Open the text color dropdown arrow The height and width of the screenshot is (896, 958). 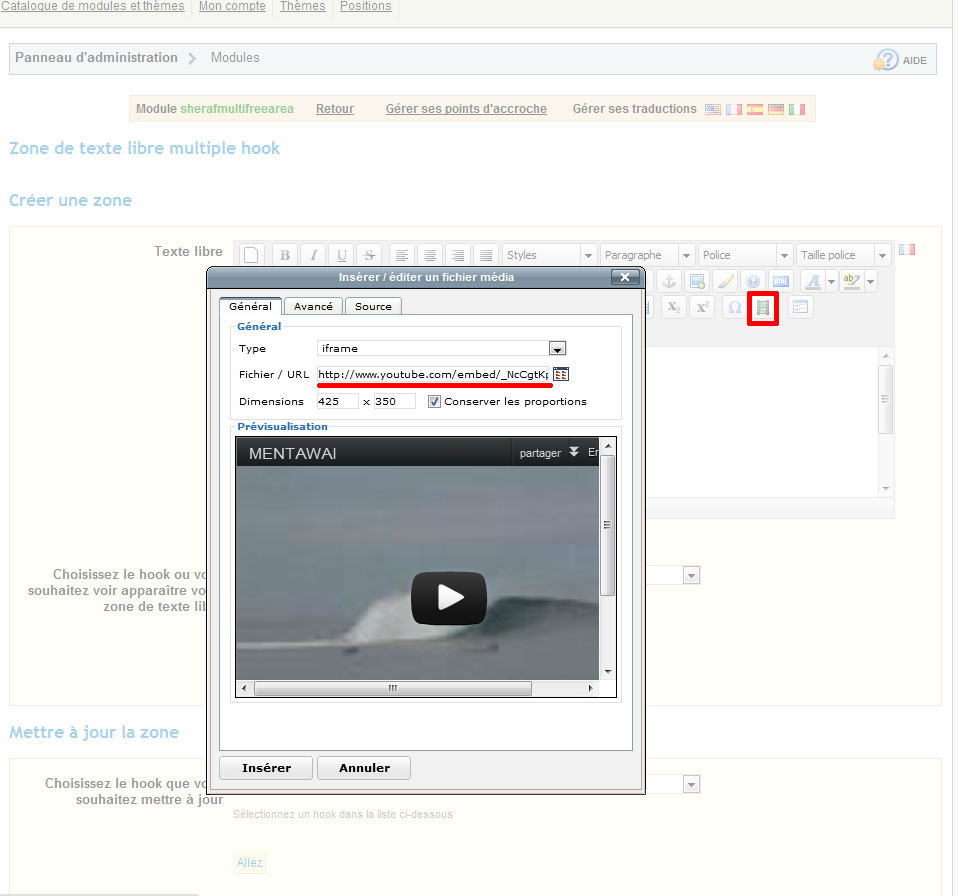pos(831,281)
